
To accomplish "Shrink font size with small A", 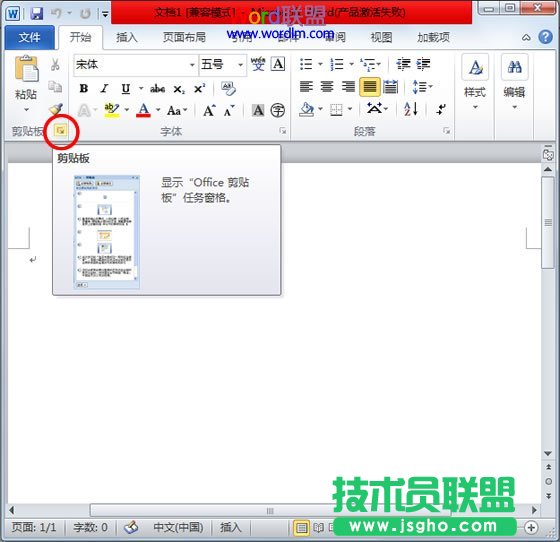I will (x=229, y=111).
